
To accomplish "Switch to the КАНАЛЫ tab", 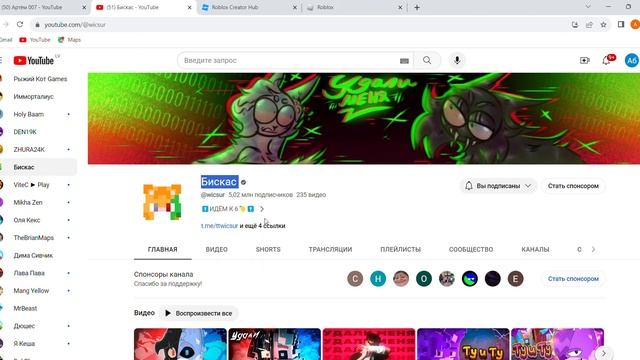I will point(535,249).
